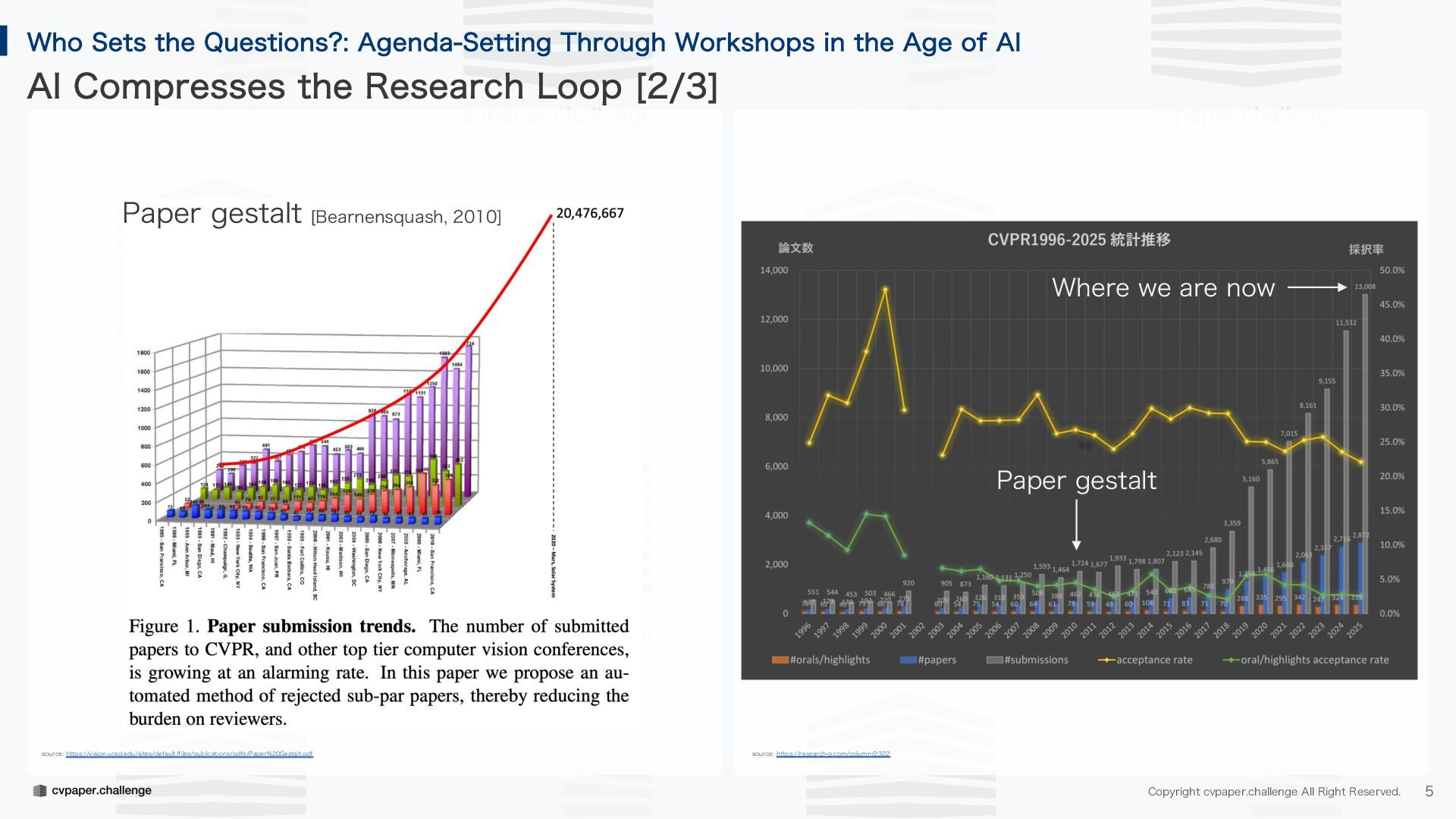The width and height of the screenshot is (1456, 819).
Task: Click the 20,476,667 projection label
Action: [589, 214]
